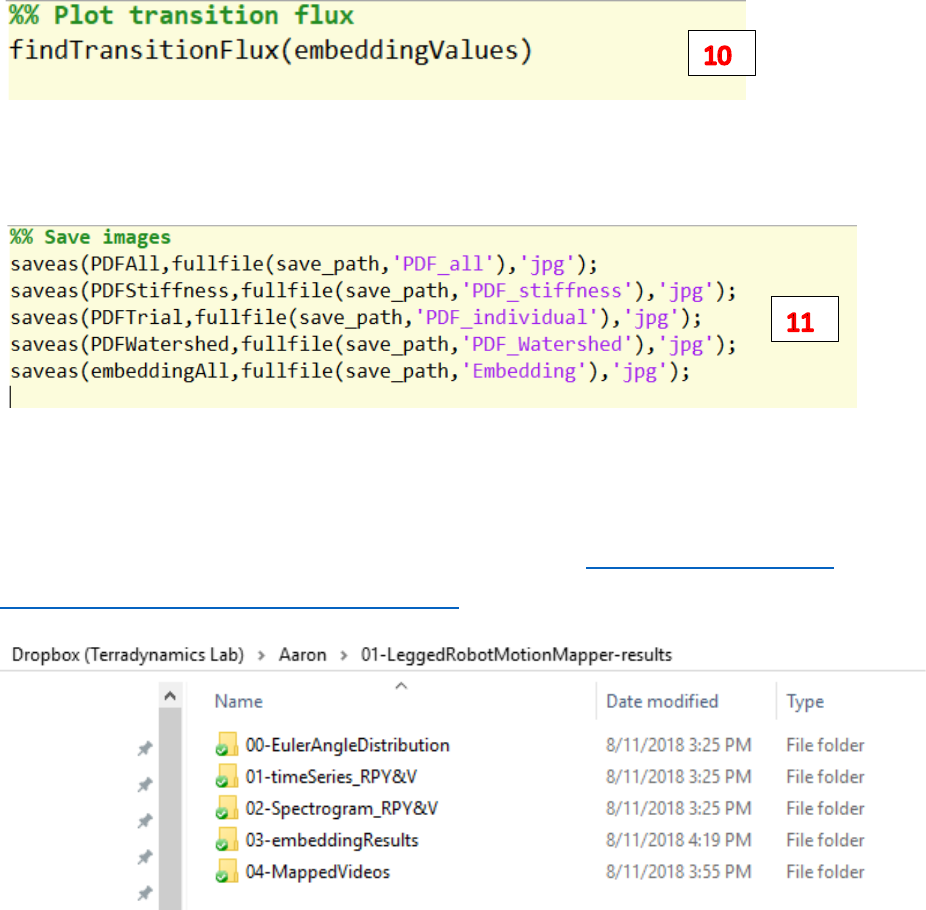The width and height of the screenshot is (926, 910).
Task: Click the 01-timeSeries_RPY&V folder icon
Action: click(x=227, y=776)
